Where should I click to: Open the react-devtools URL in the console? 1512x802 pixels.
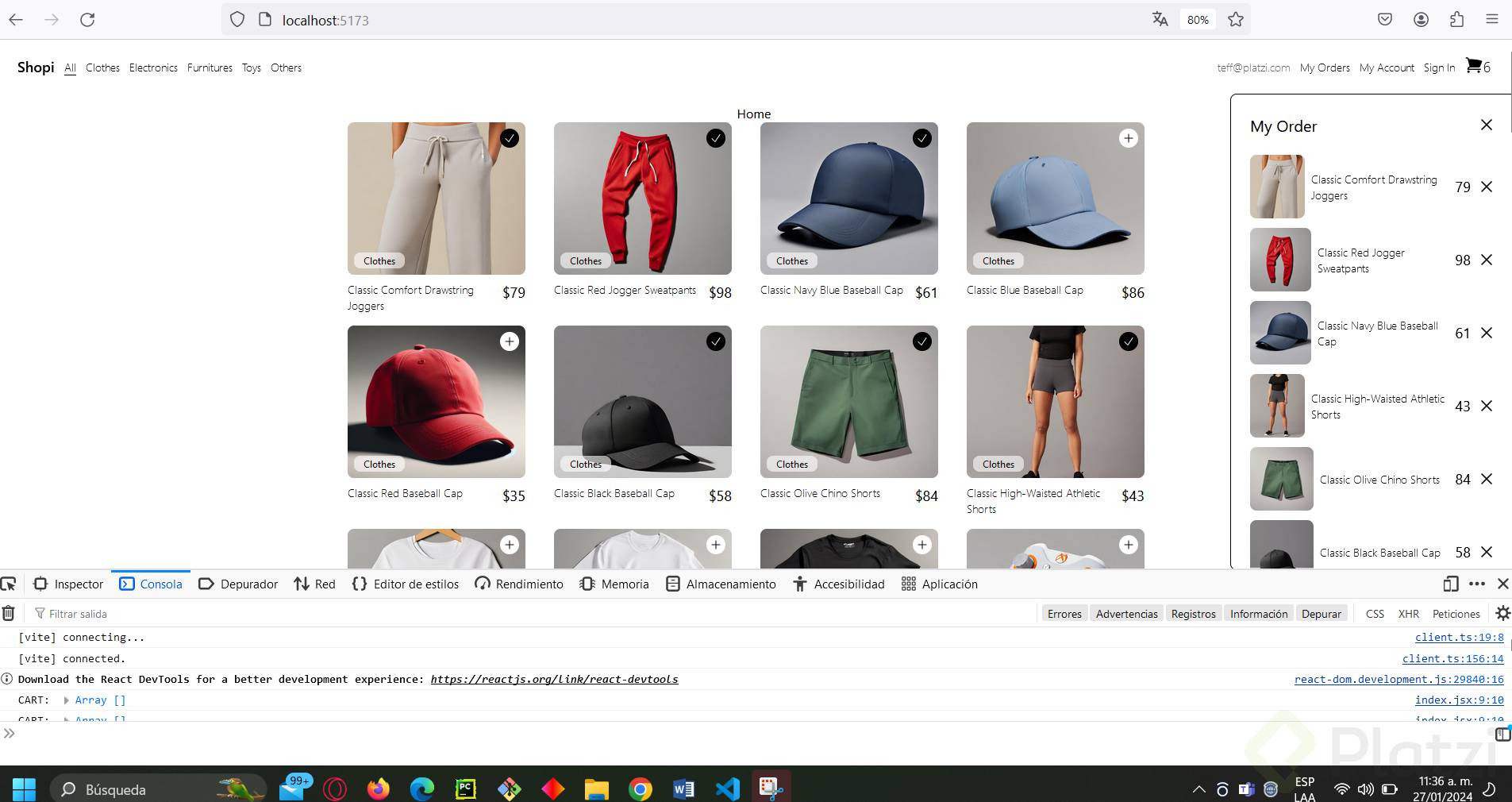554,679
